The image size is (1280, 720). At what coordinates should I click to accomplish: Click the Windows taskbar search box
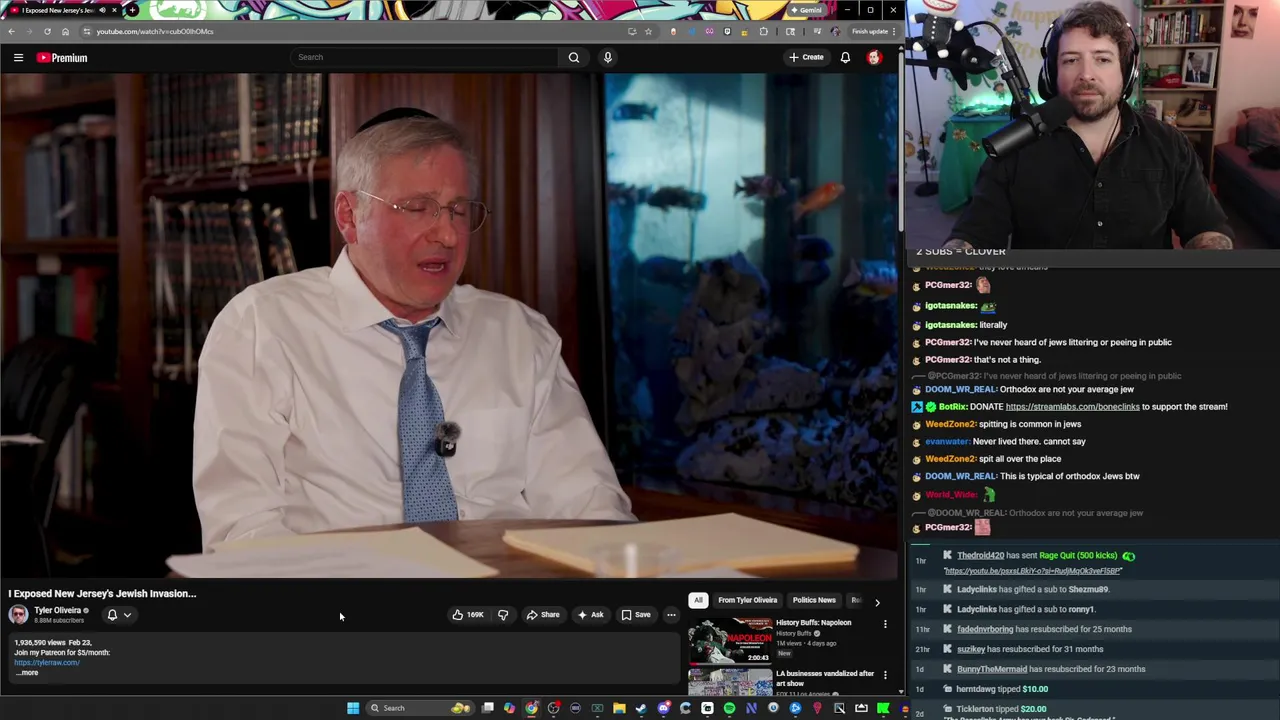pyautogui.click(x=420, y=708)
